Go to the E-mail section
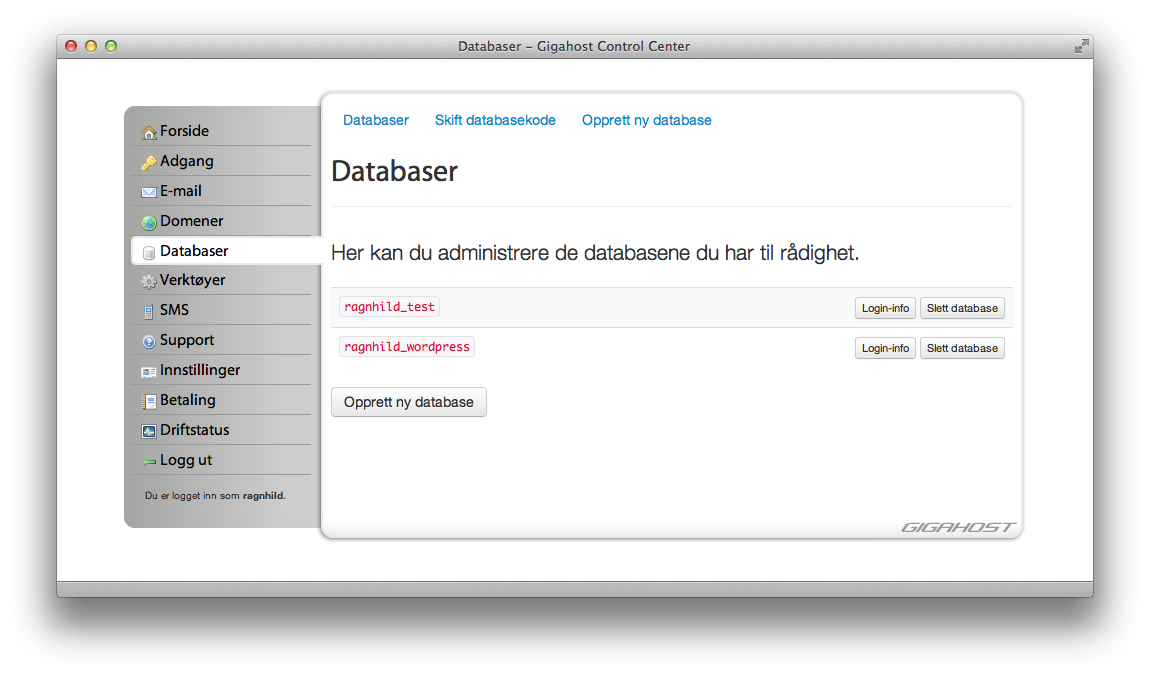1150x676 pixels. click(x=221, y=191)
